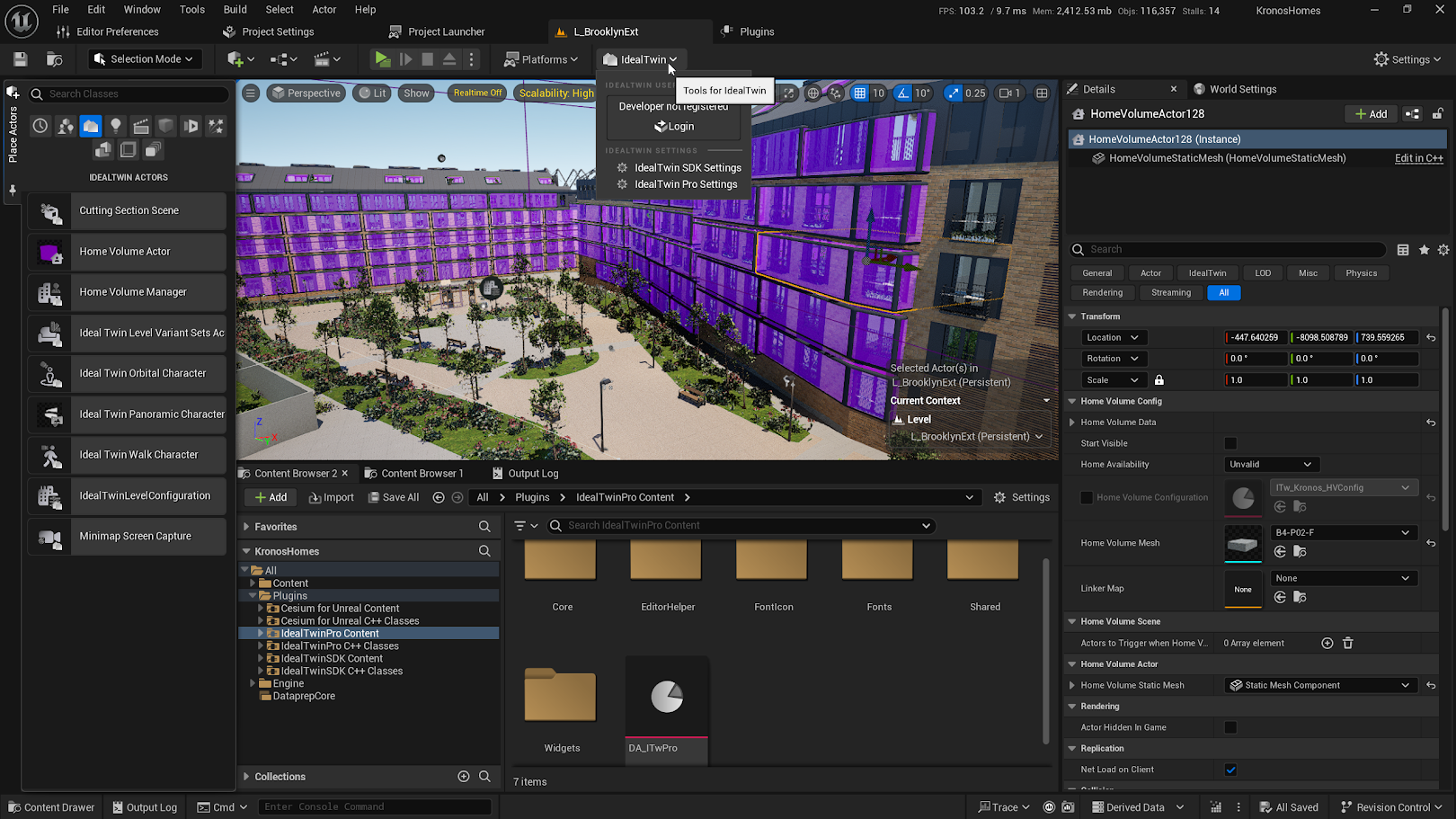The image size is (1456, 819).
Task: Select the Recently Placed clock category icon
Action: 40,127
